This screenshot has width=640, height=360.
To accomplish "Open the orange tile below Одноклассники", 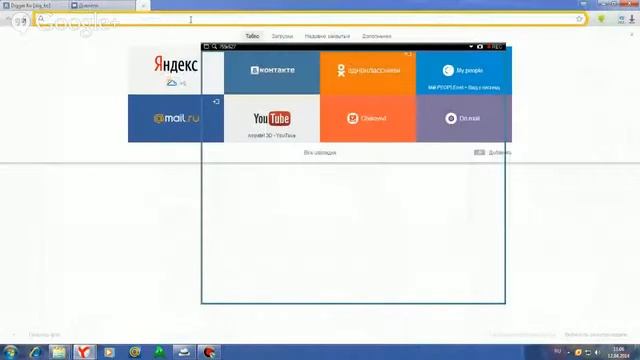I will 368,118.
